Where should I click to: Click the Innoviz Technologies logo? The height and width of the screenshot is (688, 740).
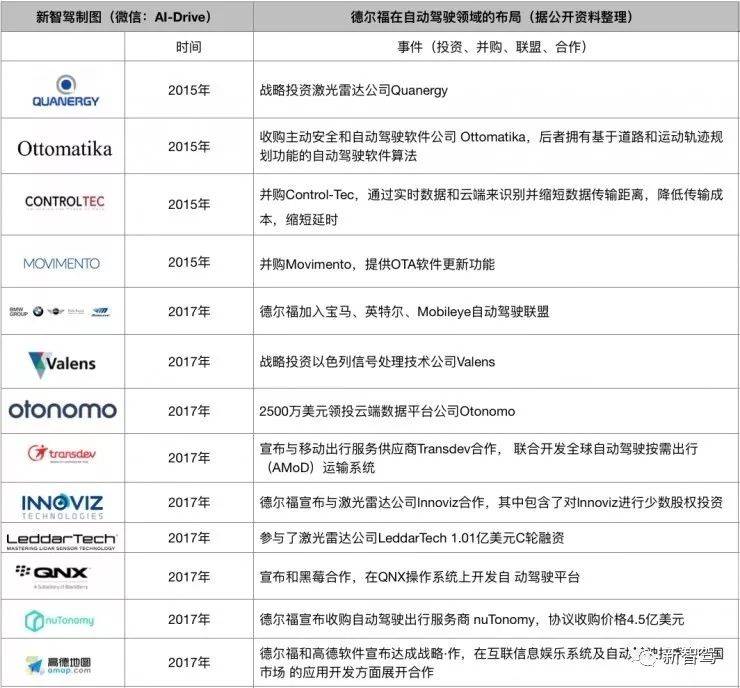[x=62, y=506]
